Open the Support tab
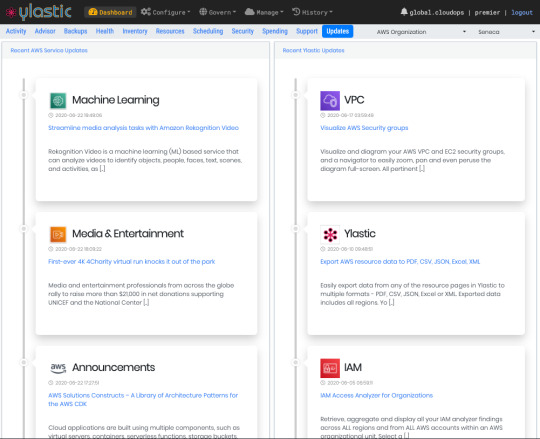The height and width of the screenshot is (439, 540). click(307, 31)
